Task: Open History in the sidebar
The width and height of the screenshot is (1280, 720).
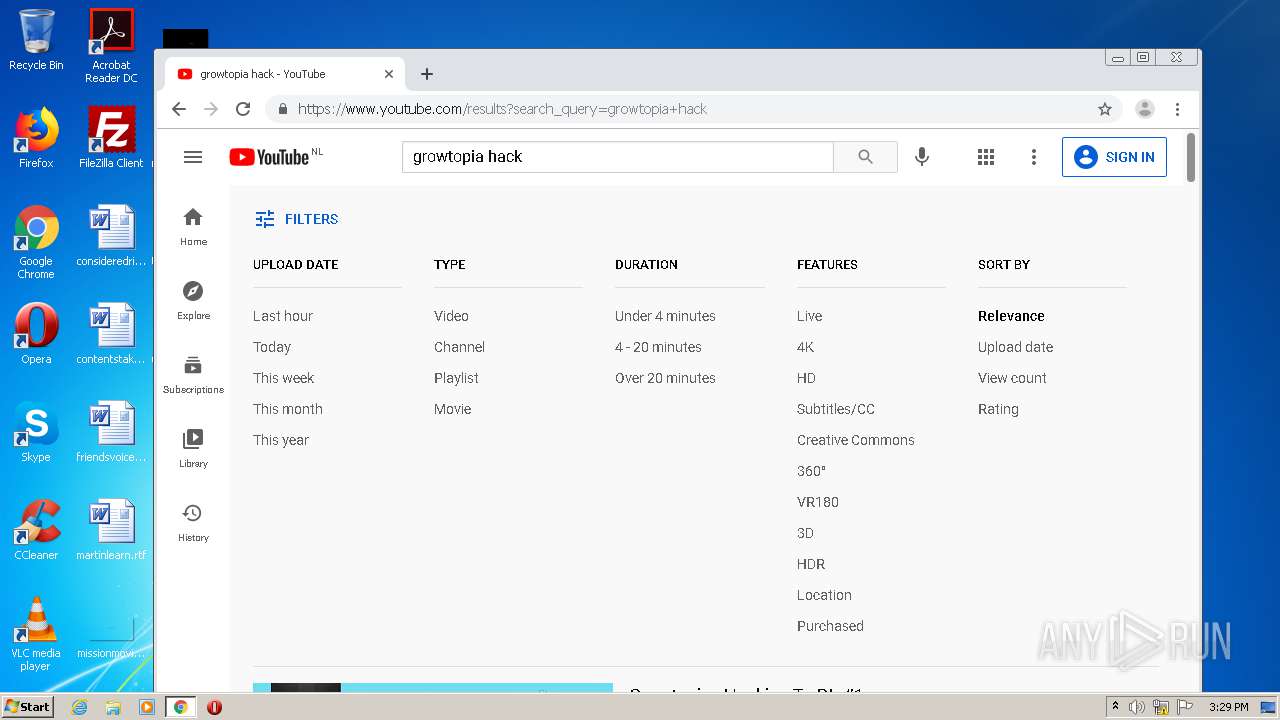Action: click(193, 523)
